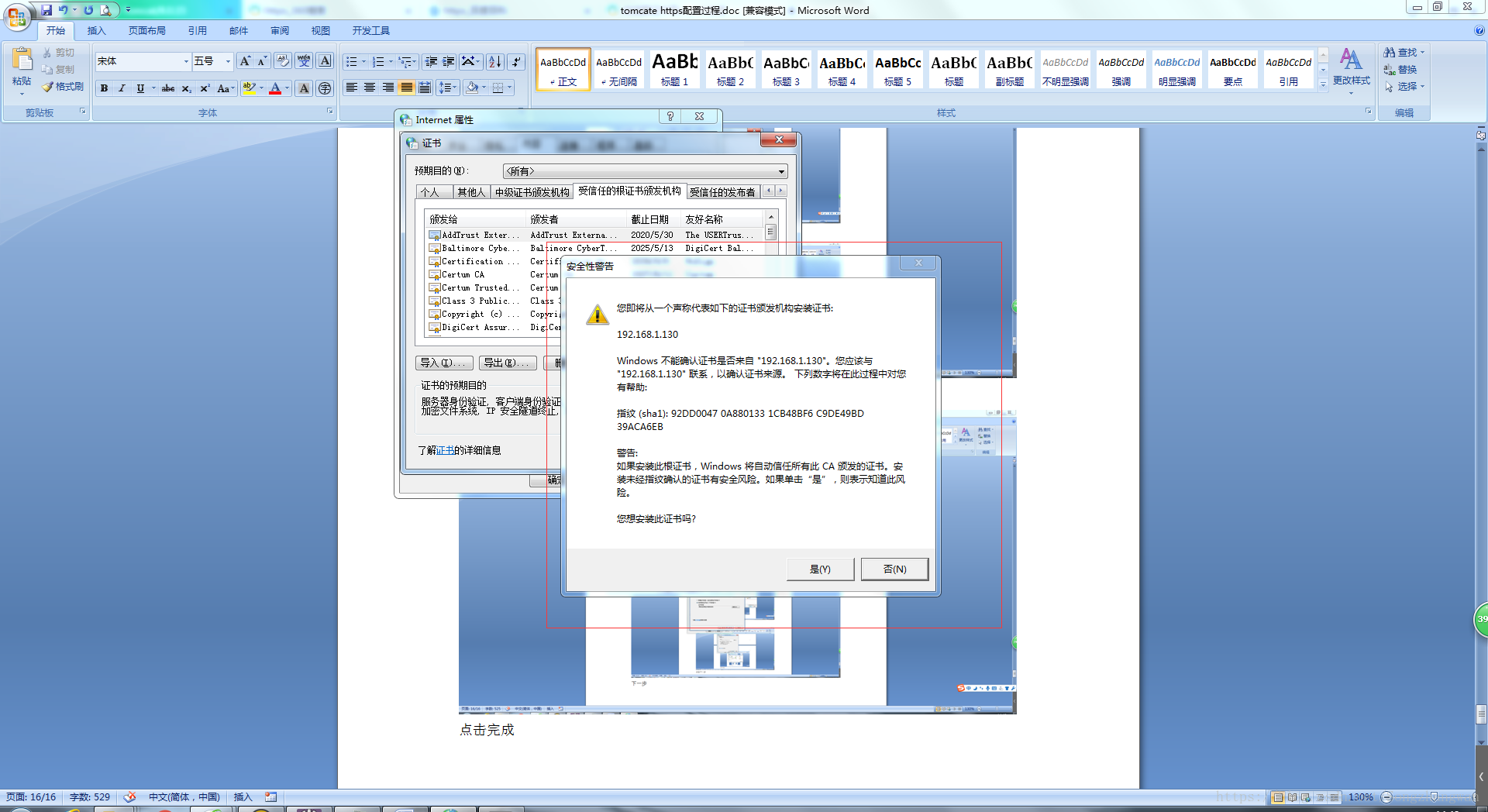Toggle Superscript formatting
The image size is (1488, 812).
205,88
